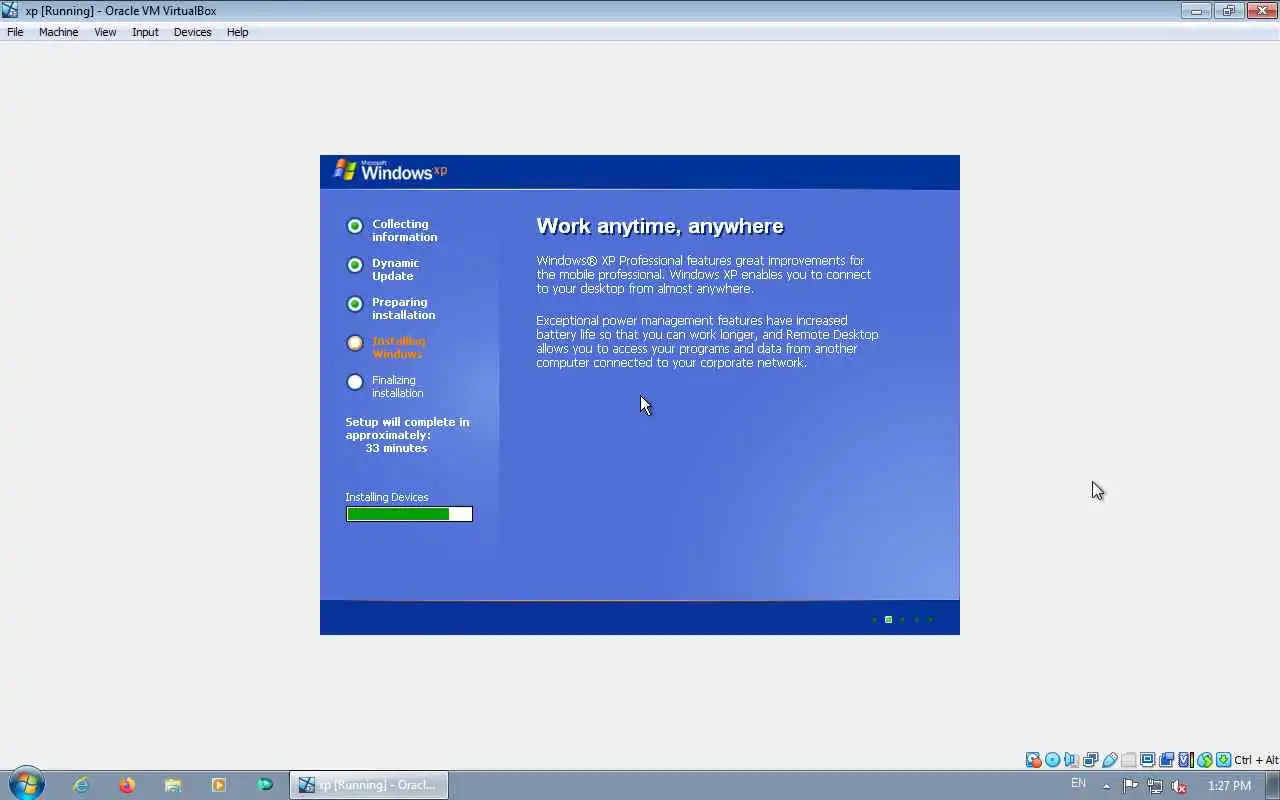Restore down the VirtualBox window
This screenshot has width=1280, height=800.
[x=1228, y=11]
